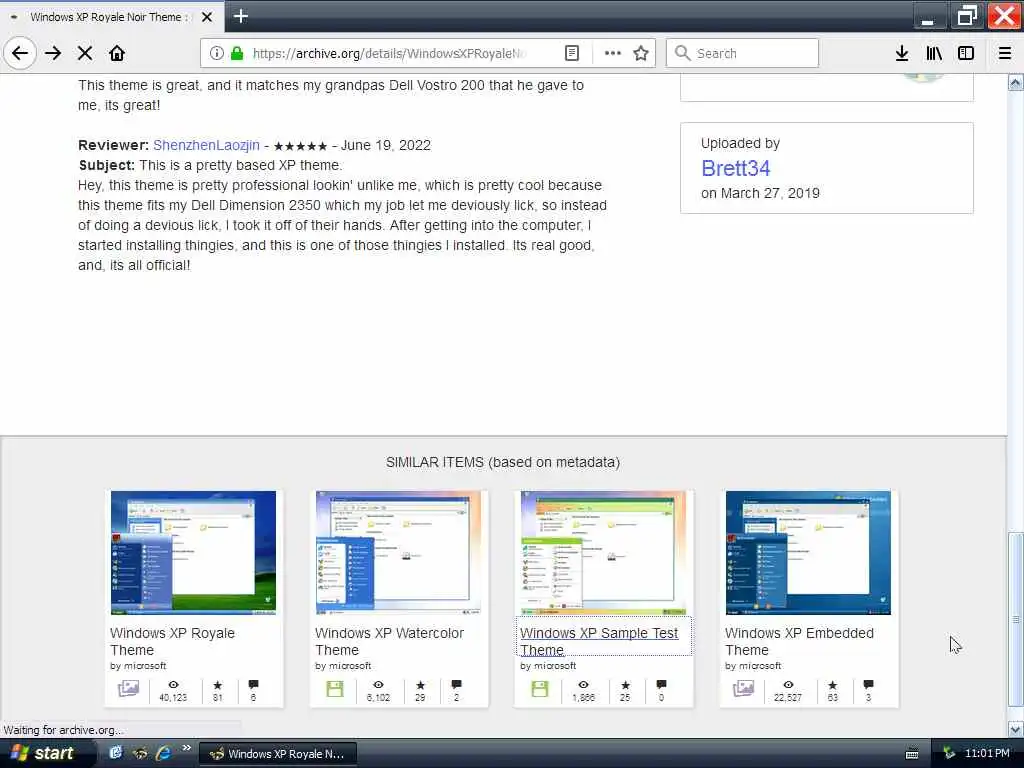This screenshot has height=768, width=1024.
Task: Click the vertical scrollbar thumb
Action: (x=1016, y=618)
